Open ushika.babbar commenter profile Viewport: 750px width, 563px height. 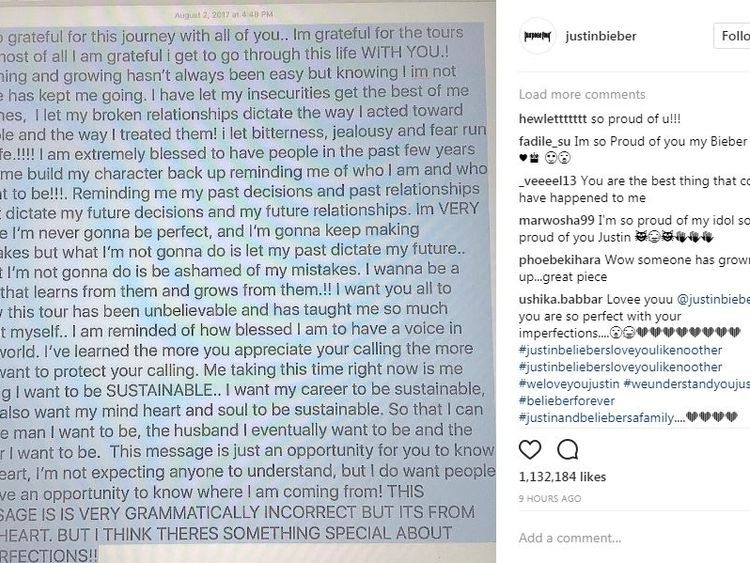click(561, 299)
